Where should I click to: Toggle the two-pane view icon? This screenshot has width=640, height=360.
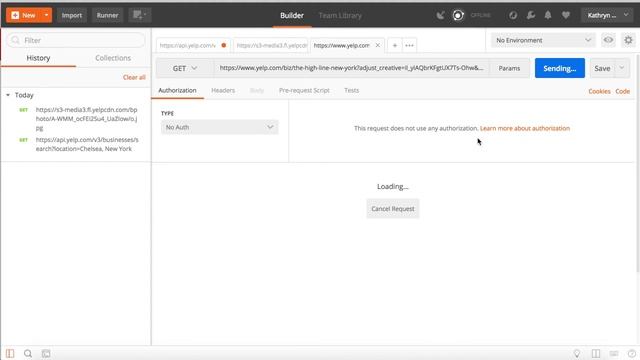click(x=596, y=353)
